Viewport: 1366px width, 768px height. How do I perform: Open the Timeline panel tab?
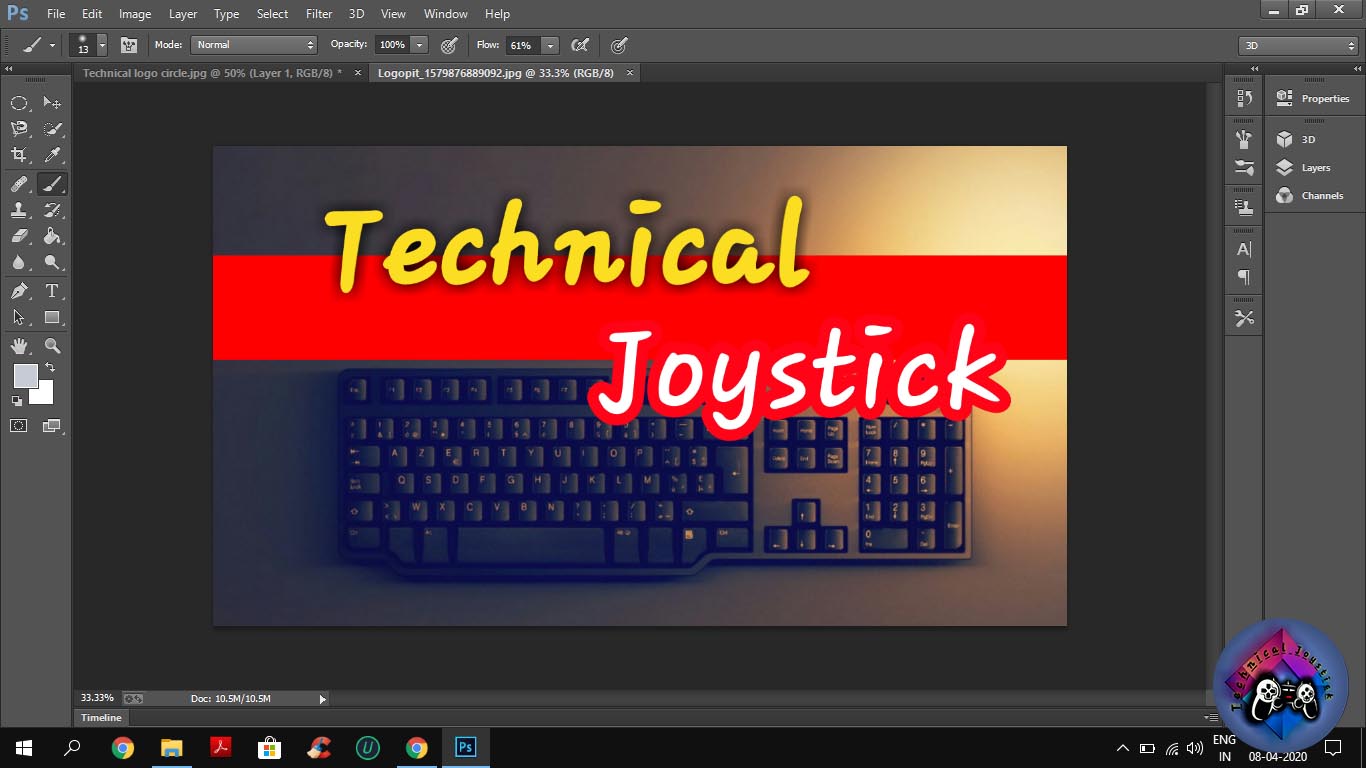coord(101,717)
